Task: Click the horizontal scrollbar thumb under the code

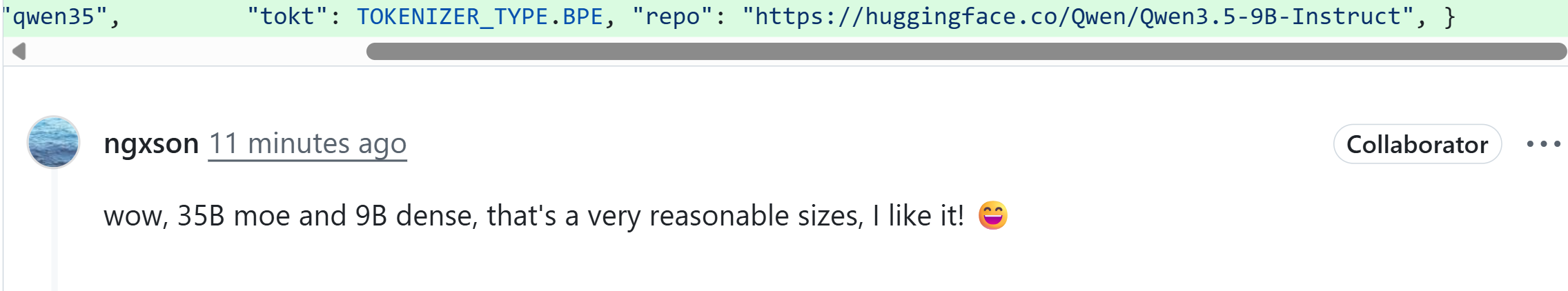Action: pyautogui.click(x=966, y=51)
